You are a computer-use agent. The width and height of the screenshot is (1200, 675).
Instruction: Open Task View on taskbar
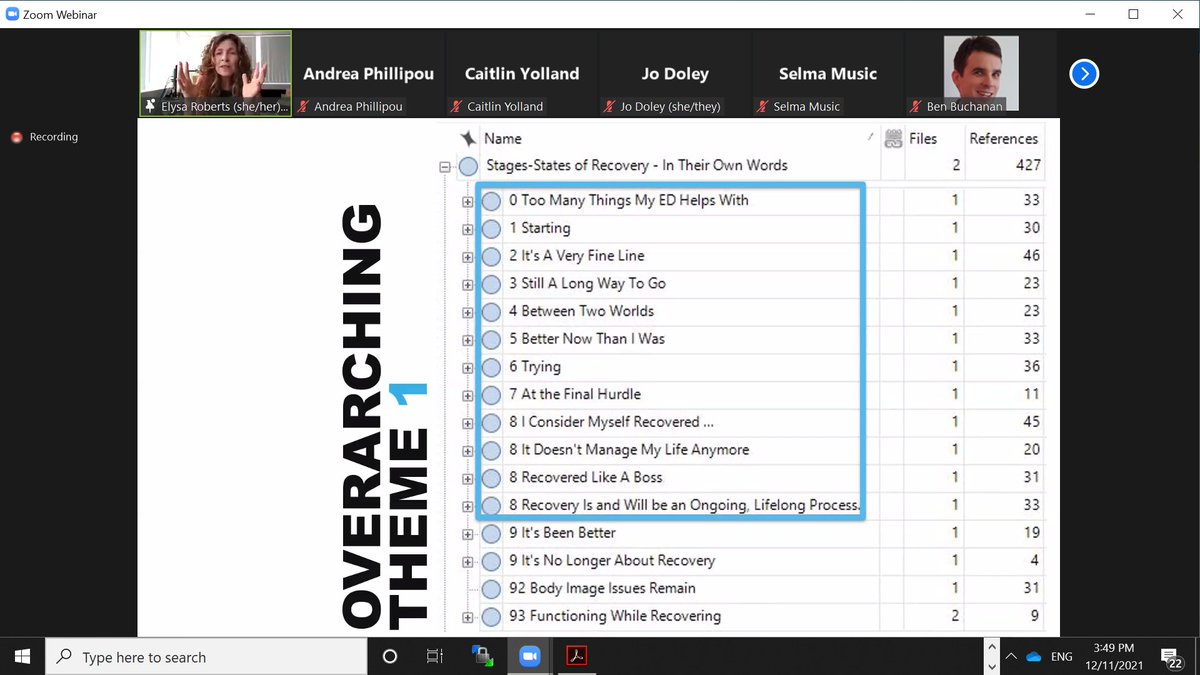tap(435, 657)
